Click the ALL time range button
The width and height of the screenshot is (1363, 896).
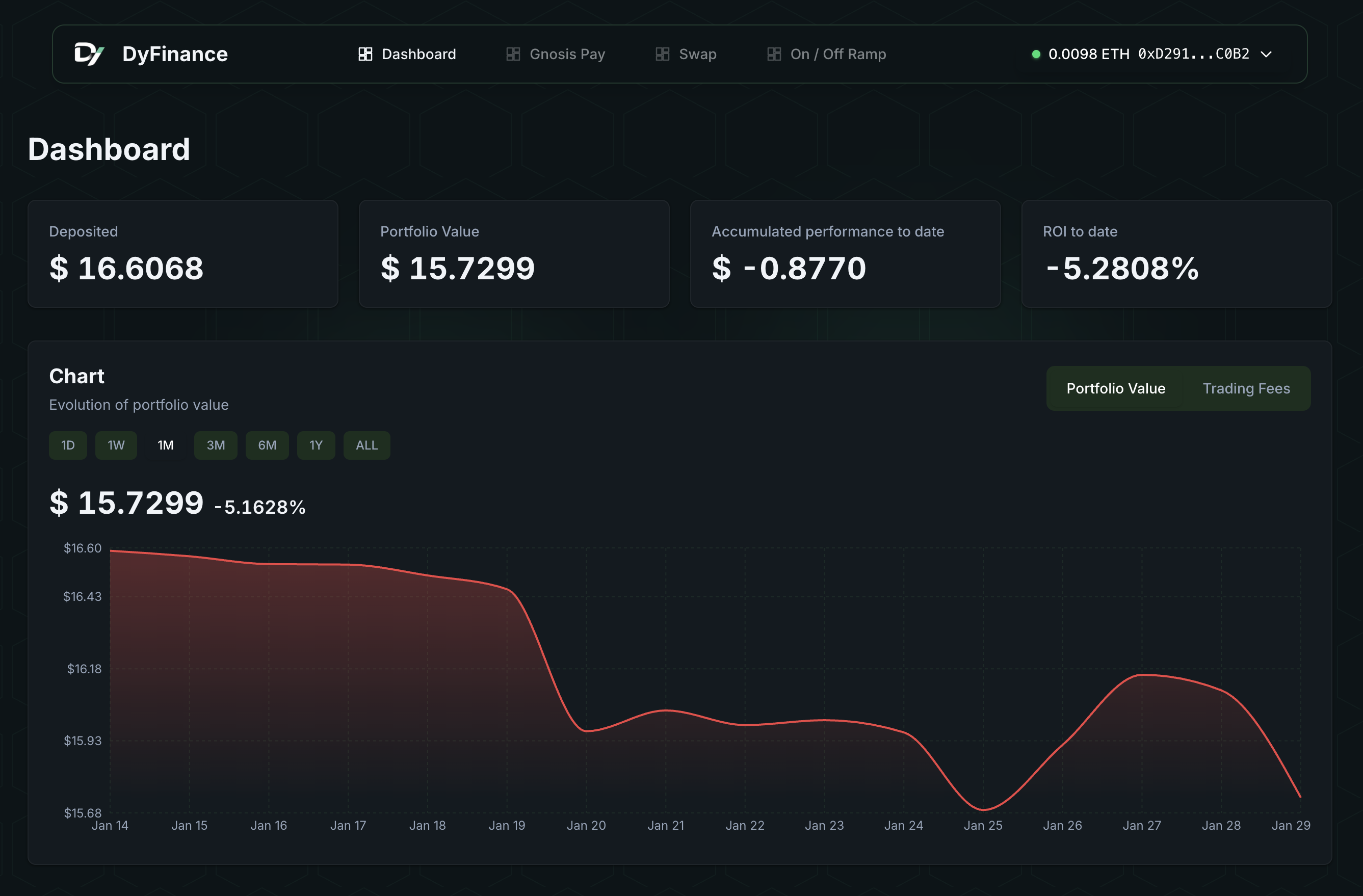(366, 445)
